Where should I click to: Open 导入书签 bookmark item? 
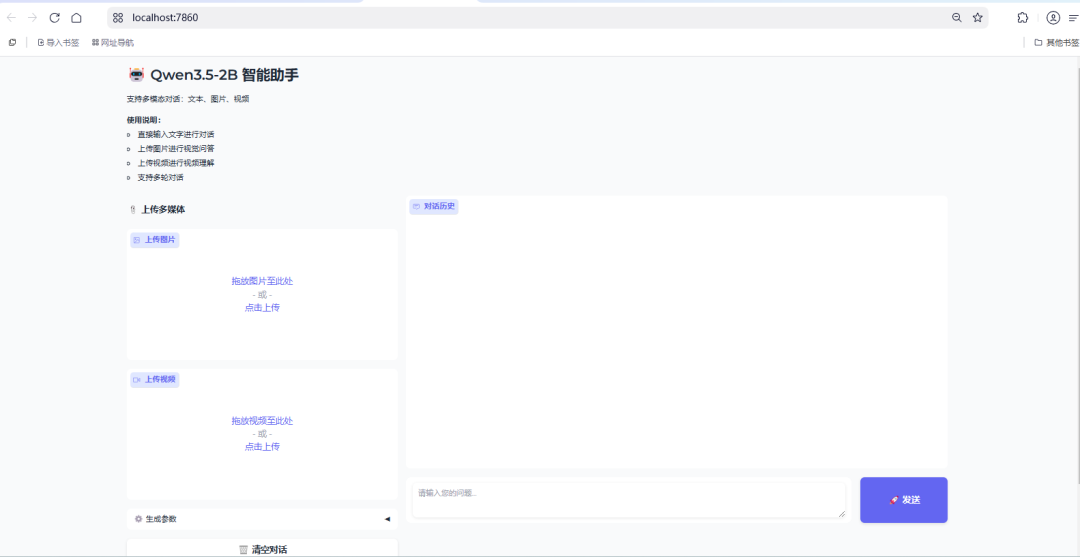(59, 43)
